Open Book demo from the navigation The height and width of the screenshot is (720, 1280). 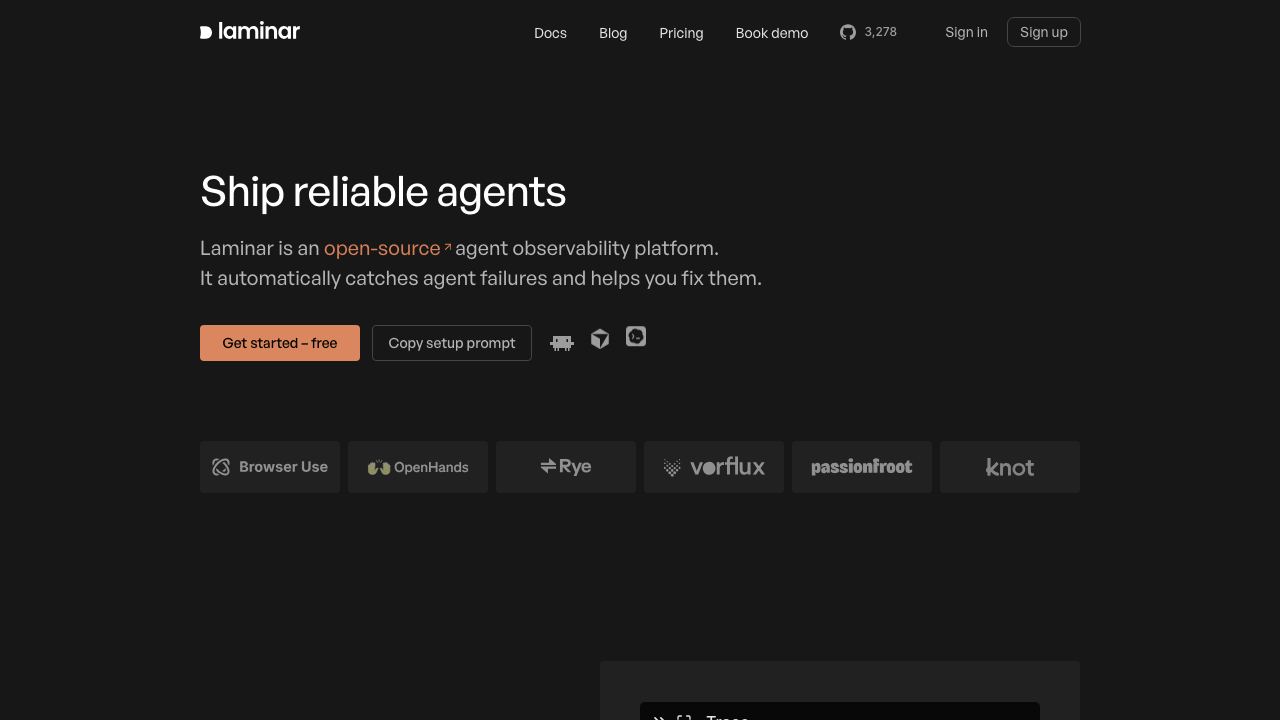[772, 33]
